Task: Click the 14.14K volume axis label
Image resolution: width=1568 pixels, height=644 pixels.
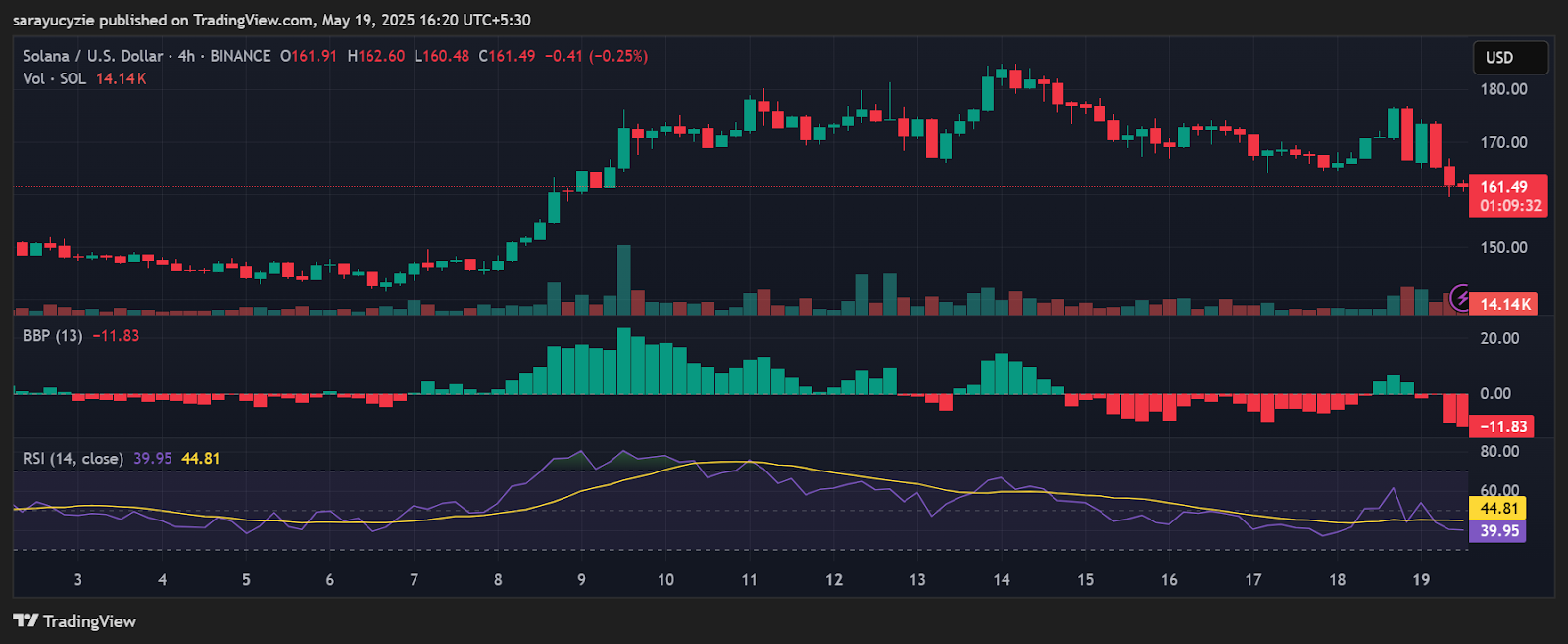Action: tap(1504, 304)
